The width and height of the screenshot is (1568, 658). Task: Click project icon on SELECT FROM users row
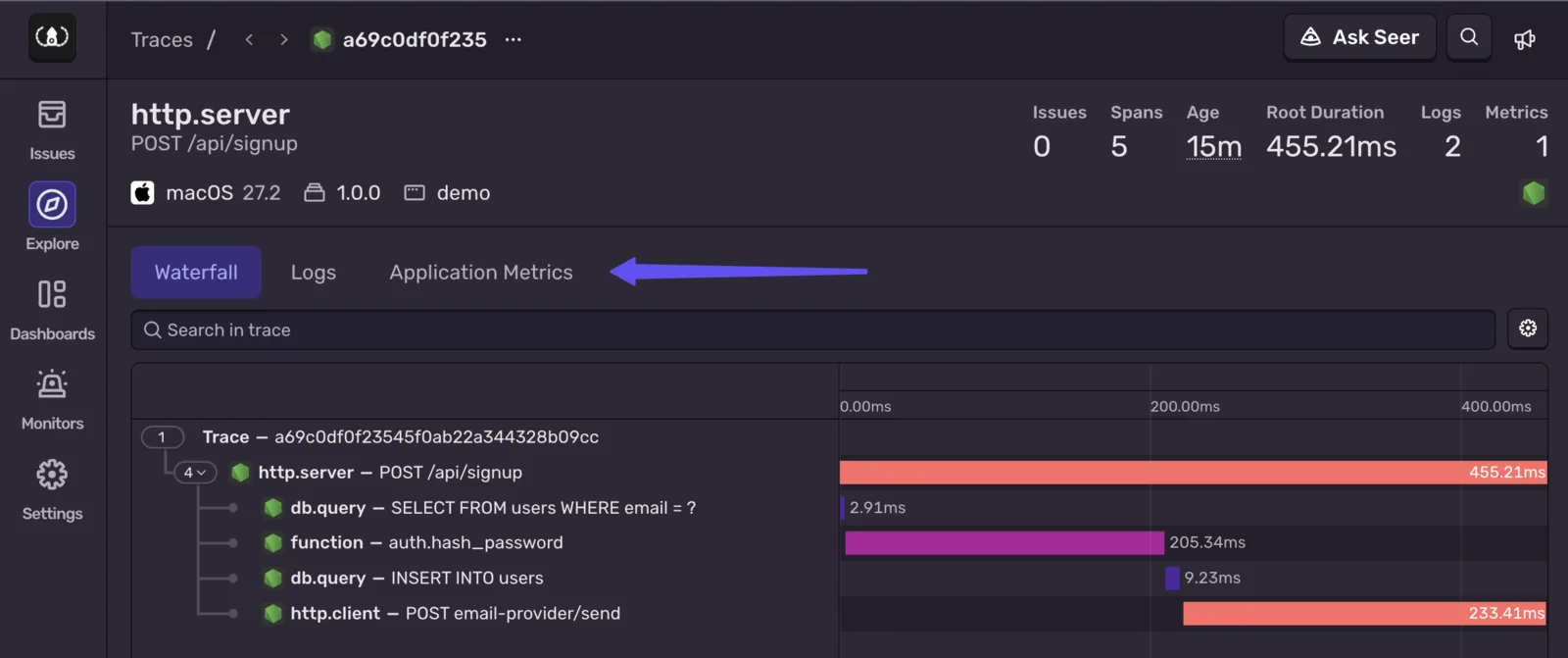[273, 508]
